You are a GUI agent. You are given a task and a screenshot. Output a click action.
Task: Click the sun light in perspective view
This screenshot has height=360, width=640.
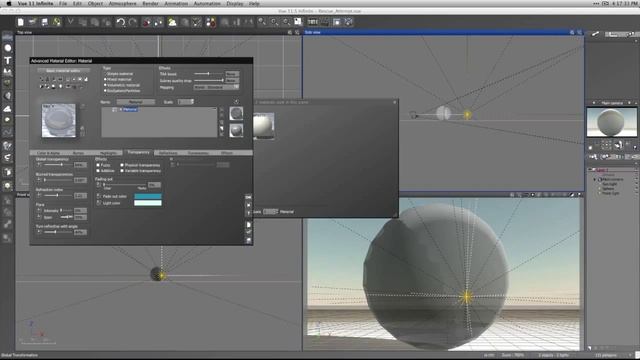(x=466, y=297)
